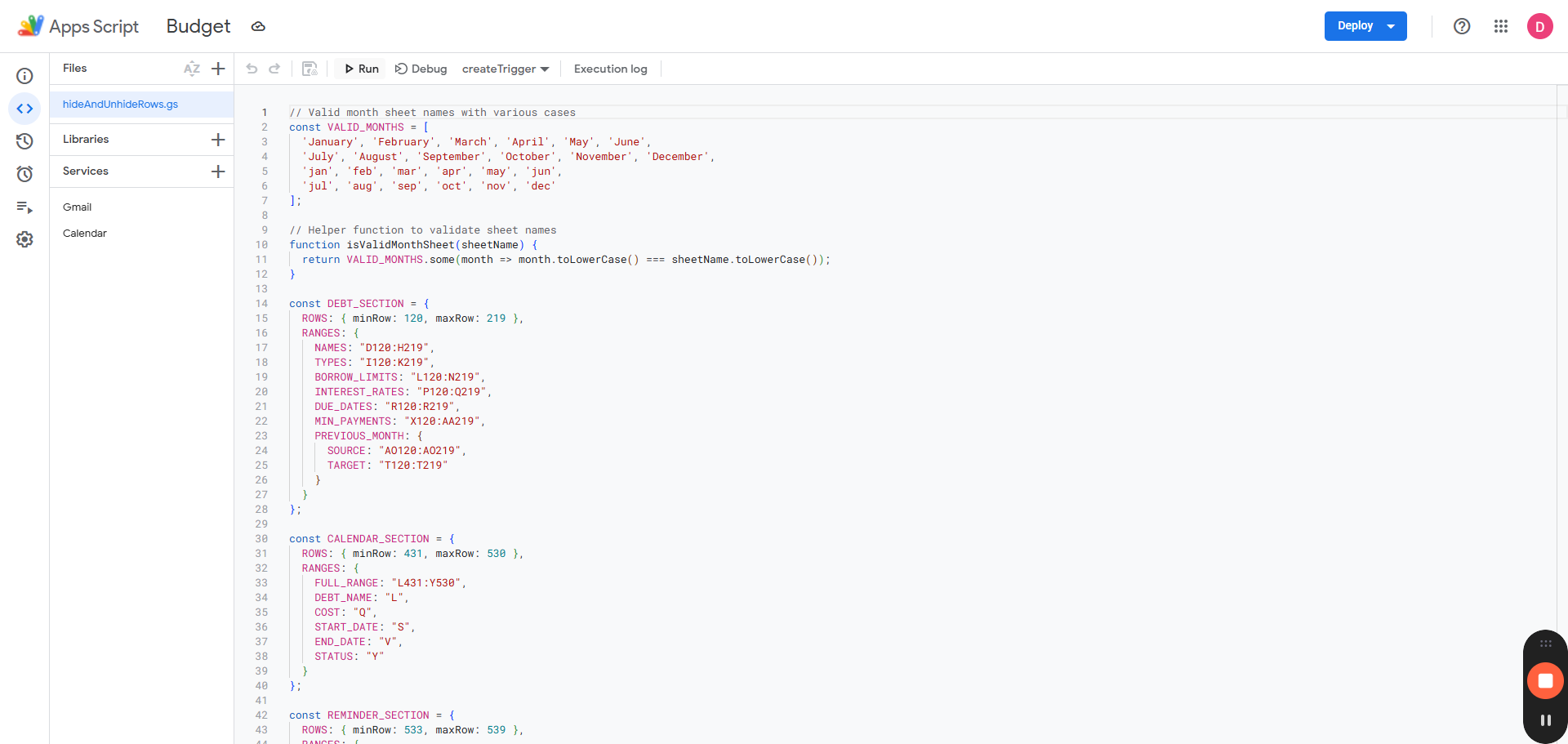Click the BORROW_LIMITS key
The image size is (1568, 744).
(x=356, y=377)
